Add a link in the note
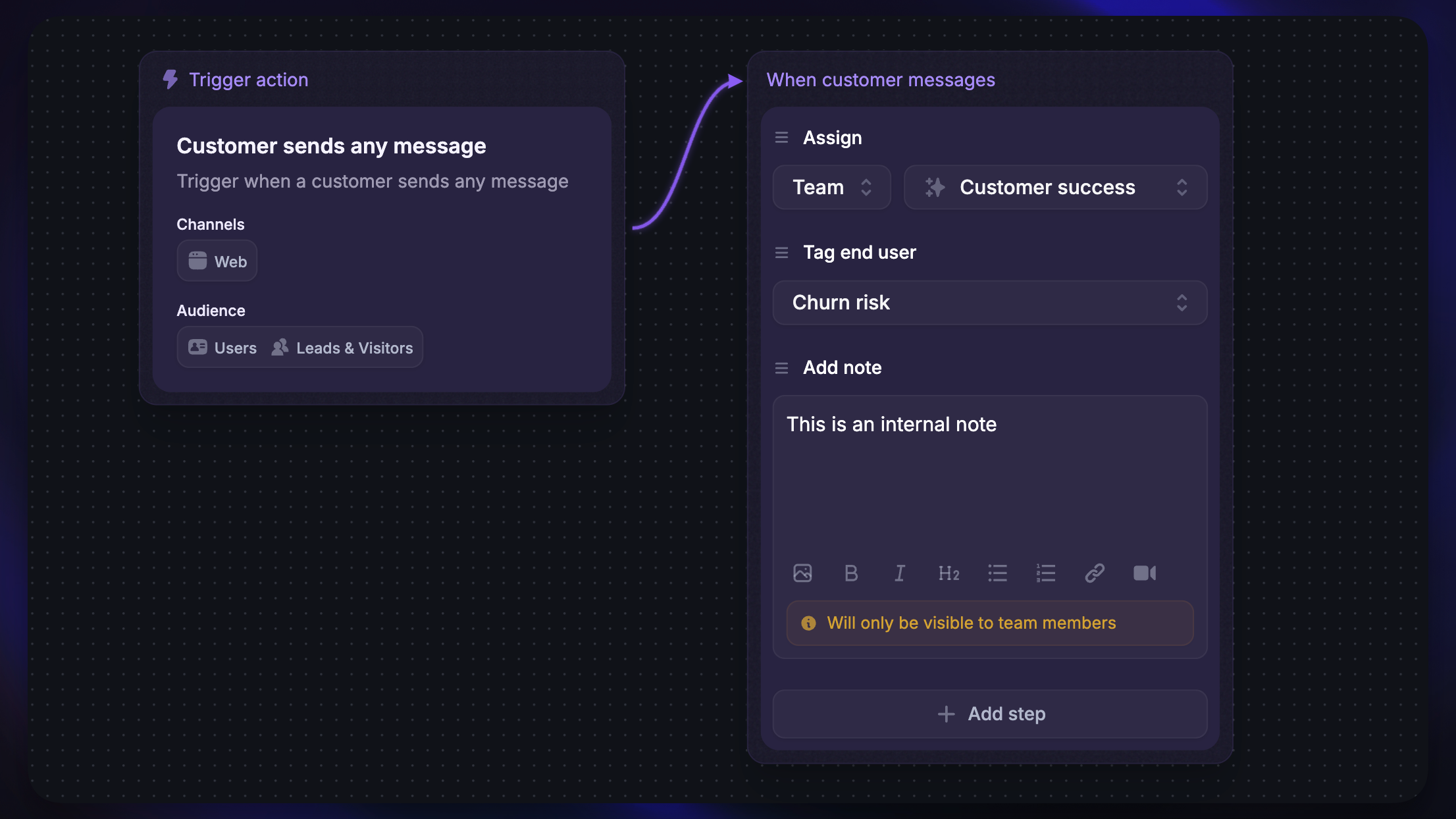The width and height of the screenshot is (1456, 819). coord(1095,573)
